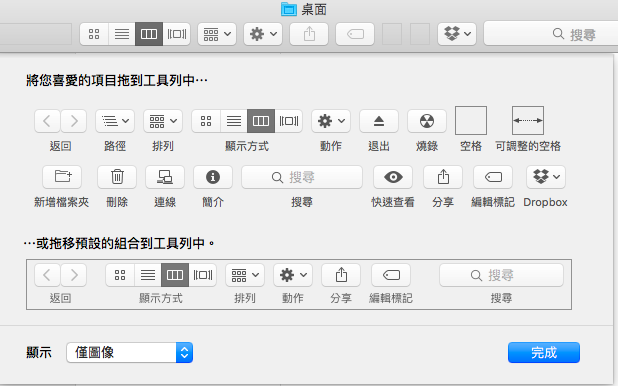The width and height of the screenshot is (618, 386).
Task: Click icon view in the default set
Action: point(120,275)
